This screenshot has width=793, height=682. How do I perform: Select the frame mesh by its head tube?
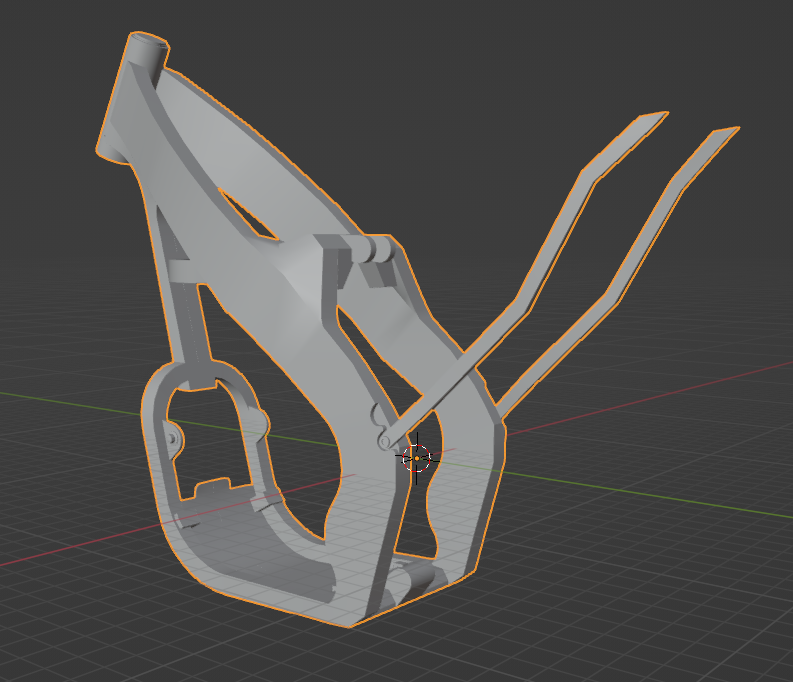(x=133, y=99)
